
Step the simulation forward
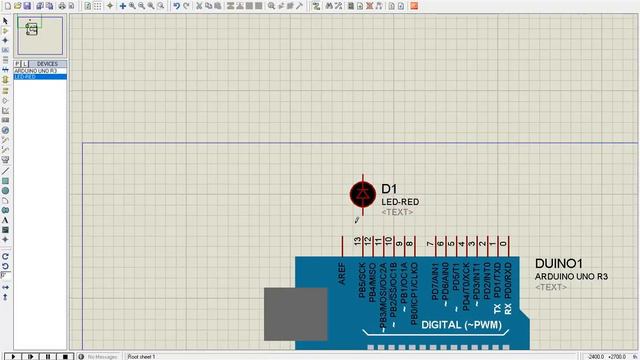[x=30, y=356]
